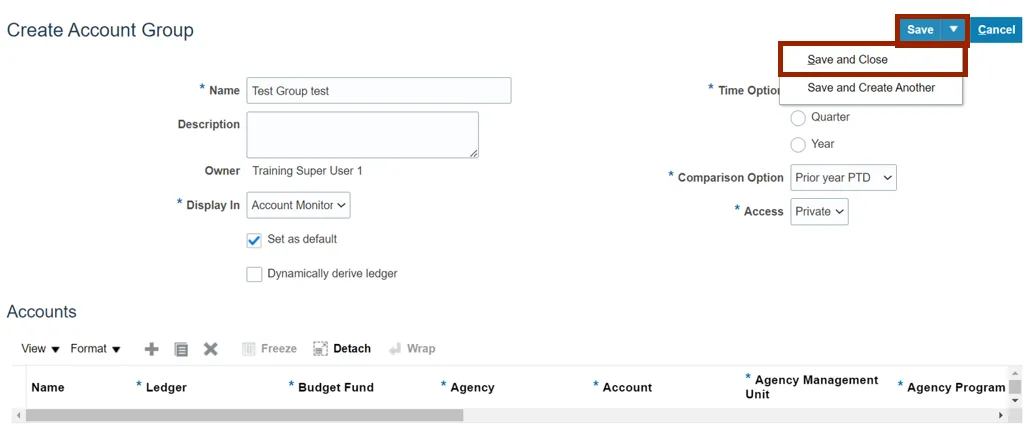1034x435 pixels.
Task: Click the Duplicate row icon
Action: [x=181, y=349]
